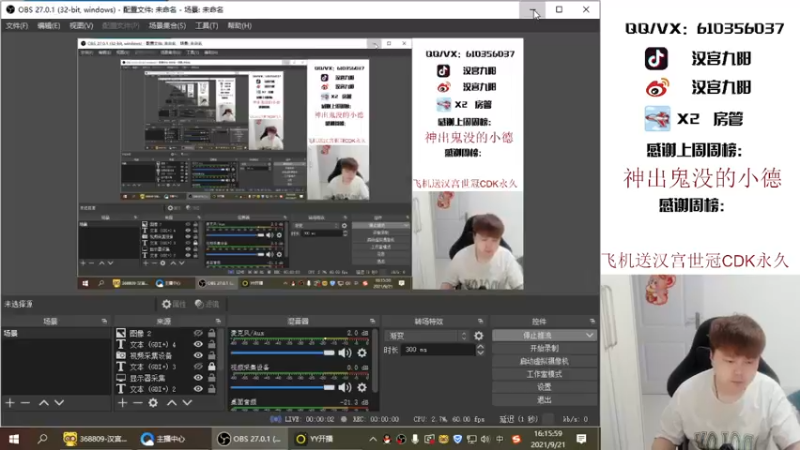Switch to YY开播 taskbar app

pyautogui.click(x=315, y=439)
